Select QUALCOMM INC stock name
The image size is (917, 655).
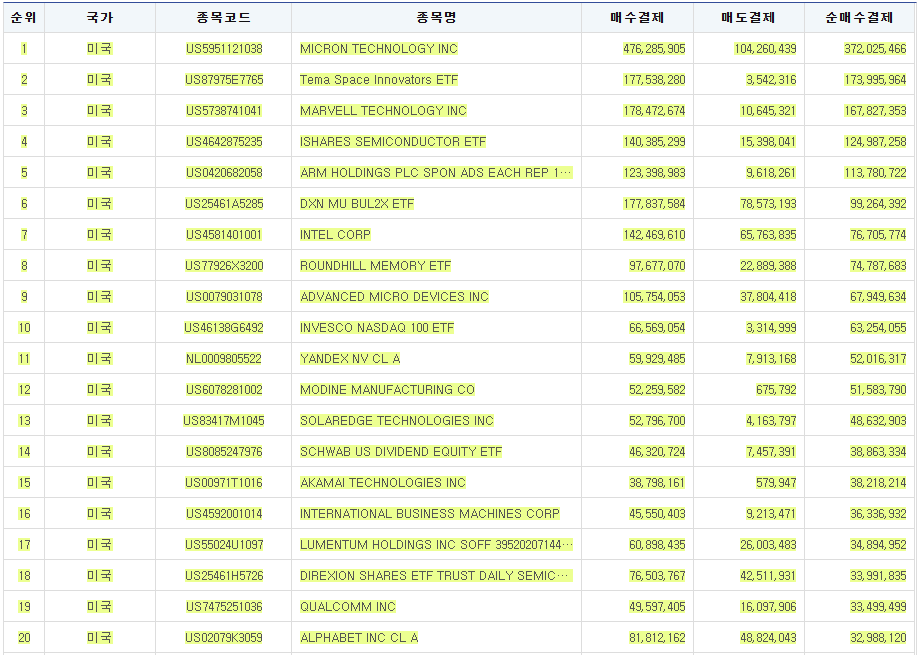pos(348,606)
